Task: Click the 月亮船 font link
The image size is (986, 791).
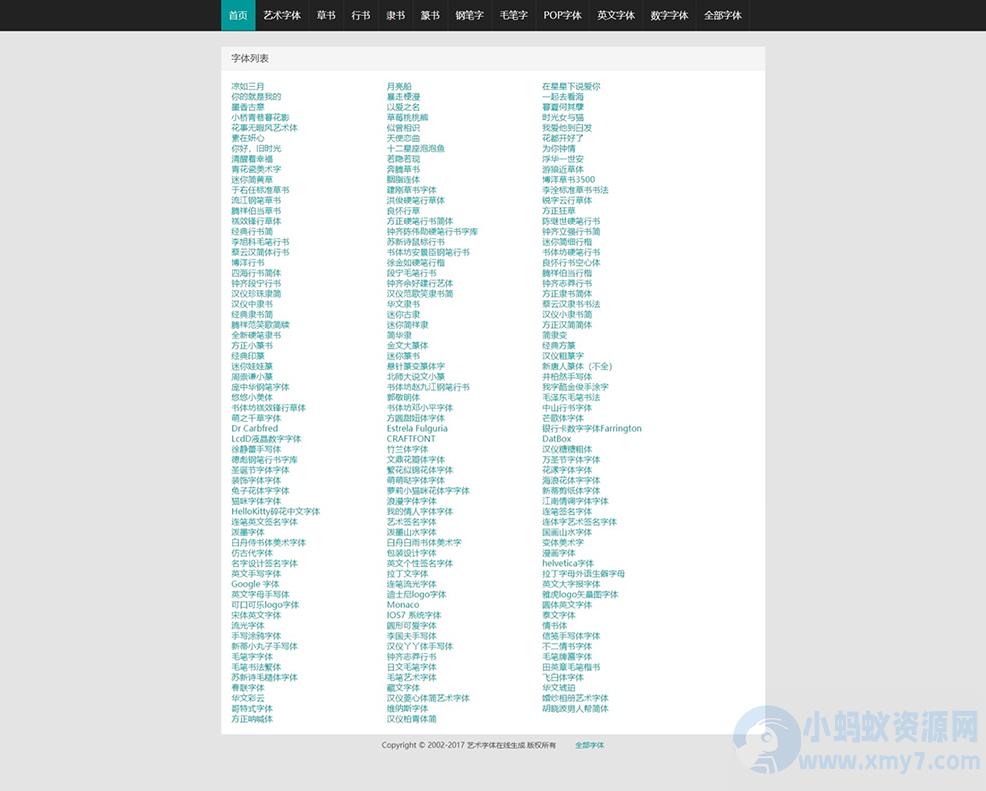Action: click(399, 86)
